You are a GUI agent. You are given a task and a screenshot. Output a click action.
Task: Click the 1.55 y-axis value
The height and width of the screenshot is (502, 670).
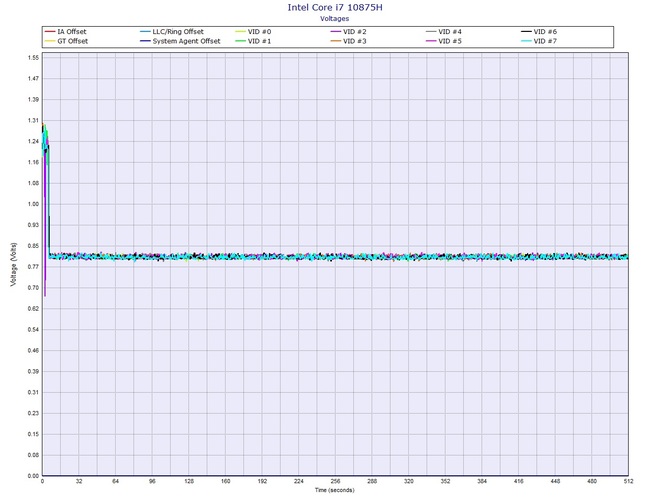(33, 58)
